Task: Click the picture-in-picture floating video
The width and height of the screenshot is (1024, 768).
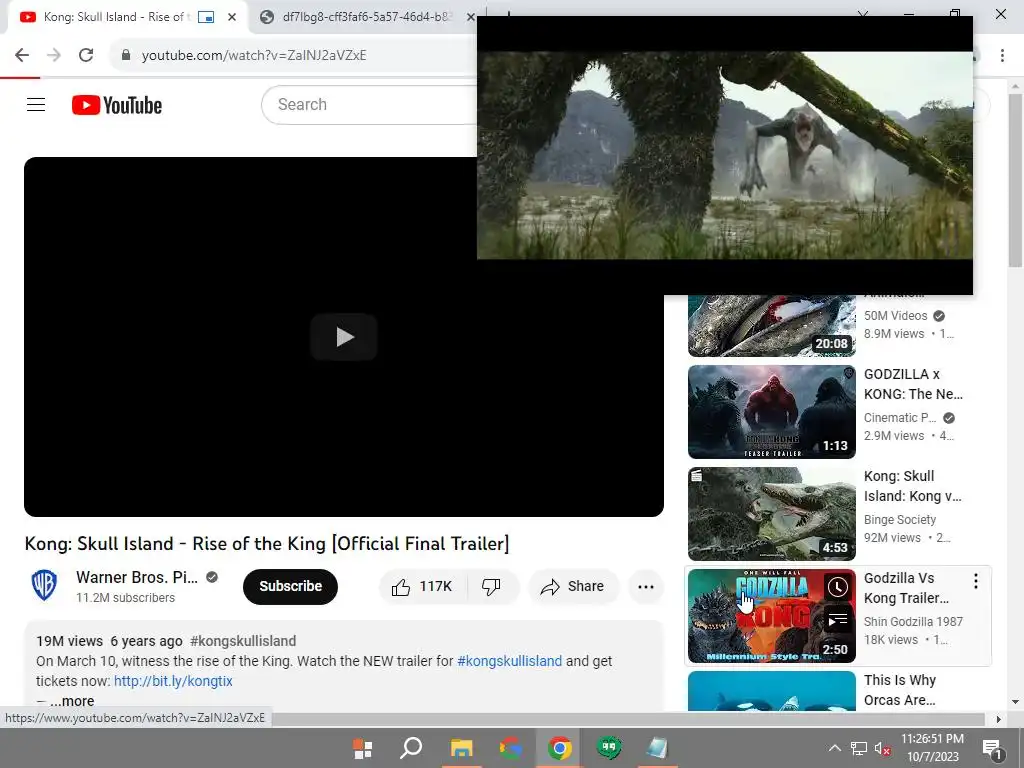Action: click(x=725, y=155)
